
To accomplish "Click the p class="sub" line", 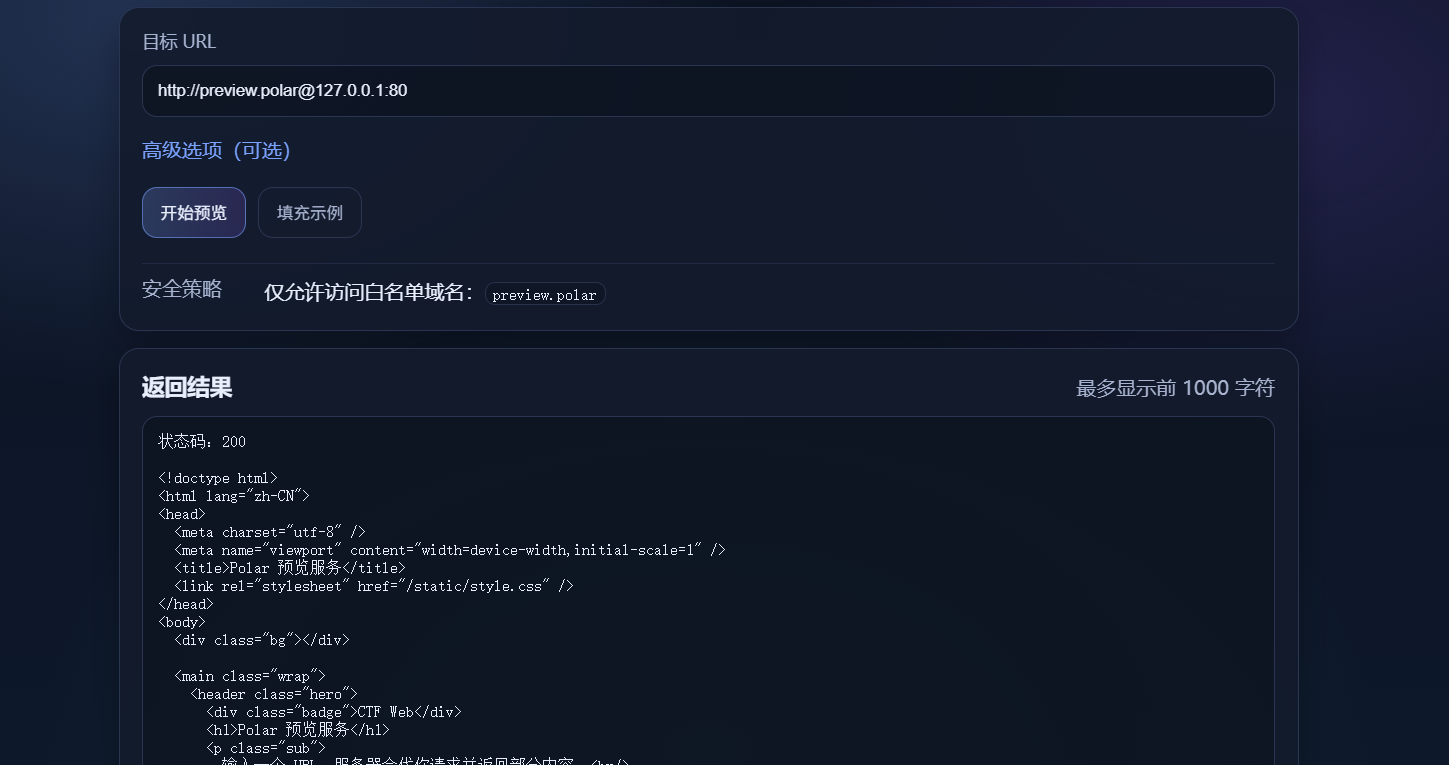I will 266,748.
